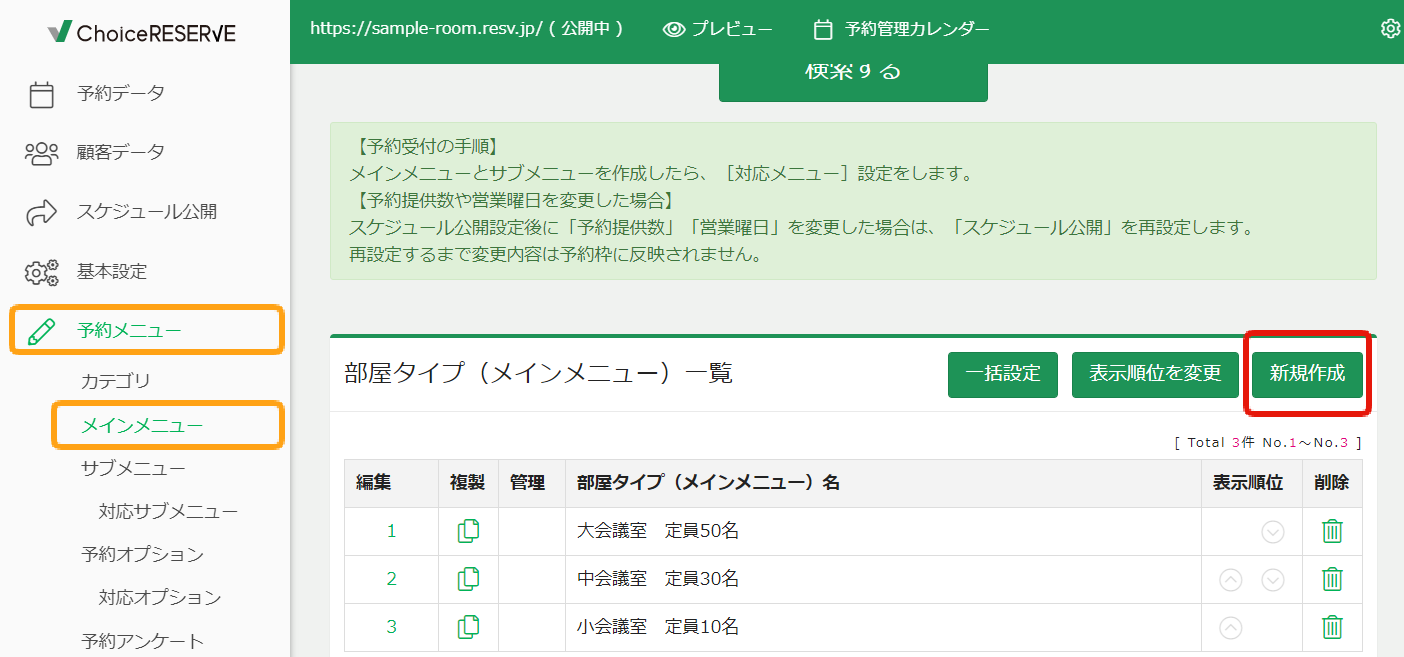Click the ChoiceRESERVE logo
The image size is (1404, 657).
[142, 33]
